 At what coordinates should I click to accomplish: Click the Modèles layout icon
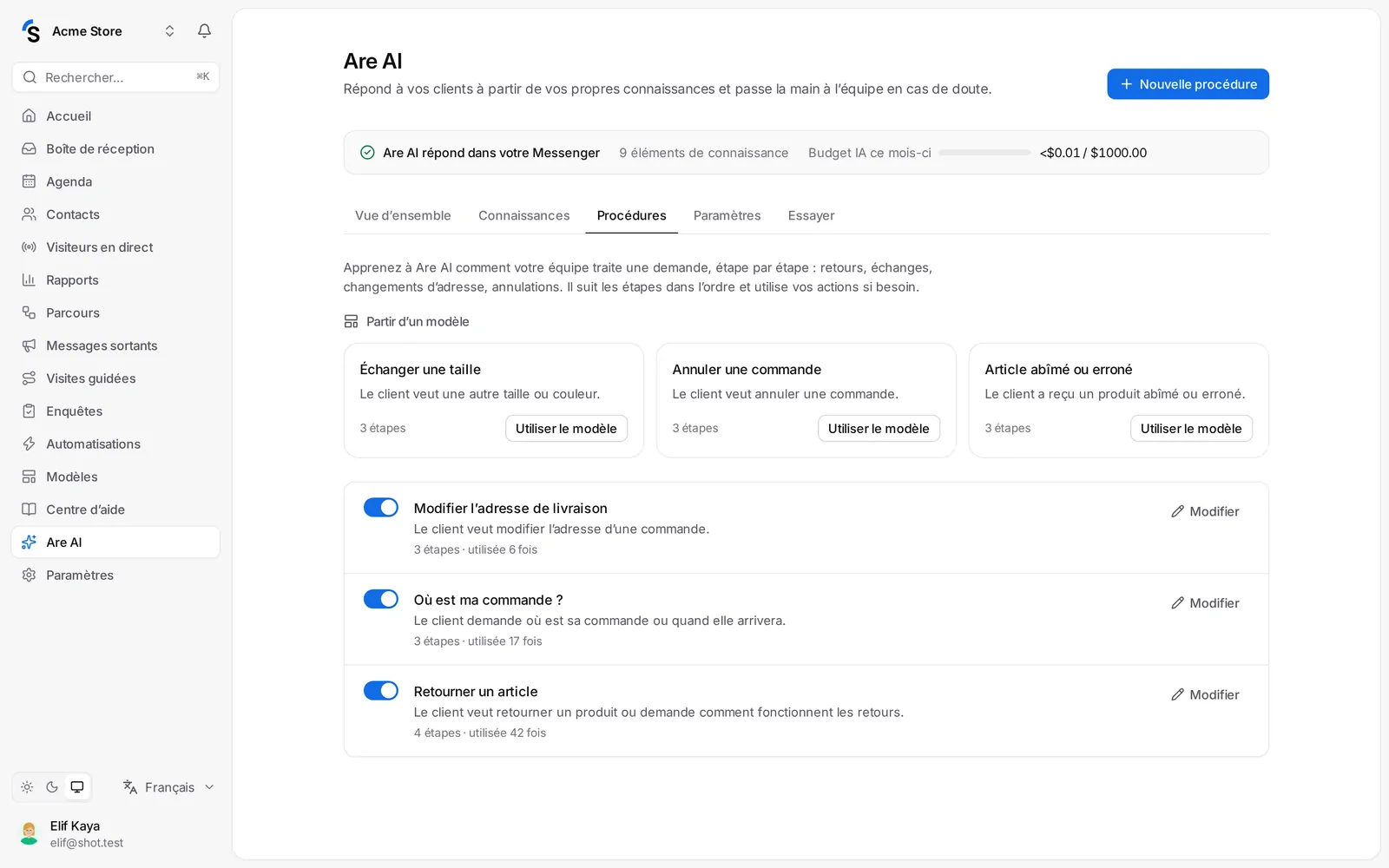coord(29,477)
